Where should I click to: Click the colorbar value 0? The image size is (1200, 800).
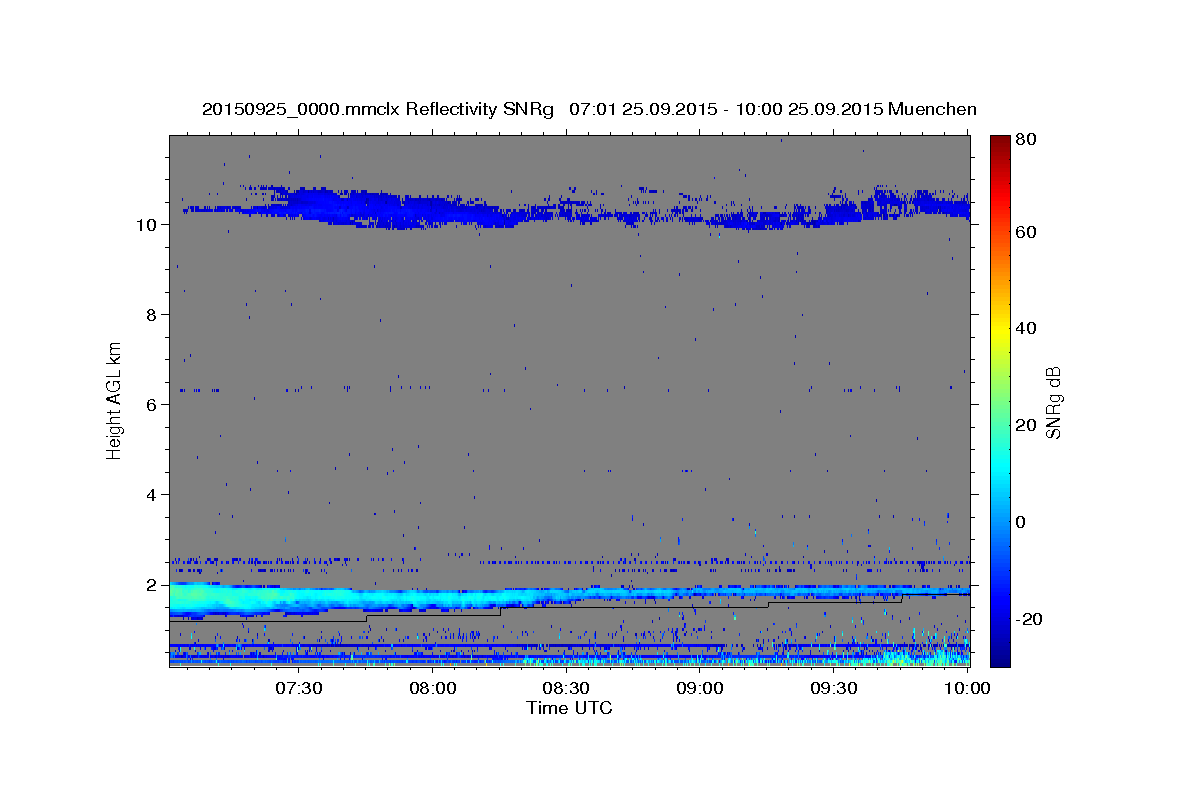pos(1020,522)
